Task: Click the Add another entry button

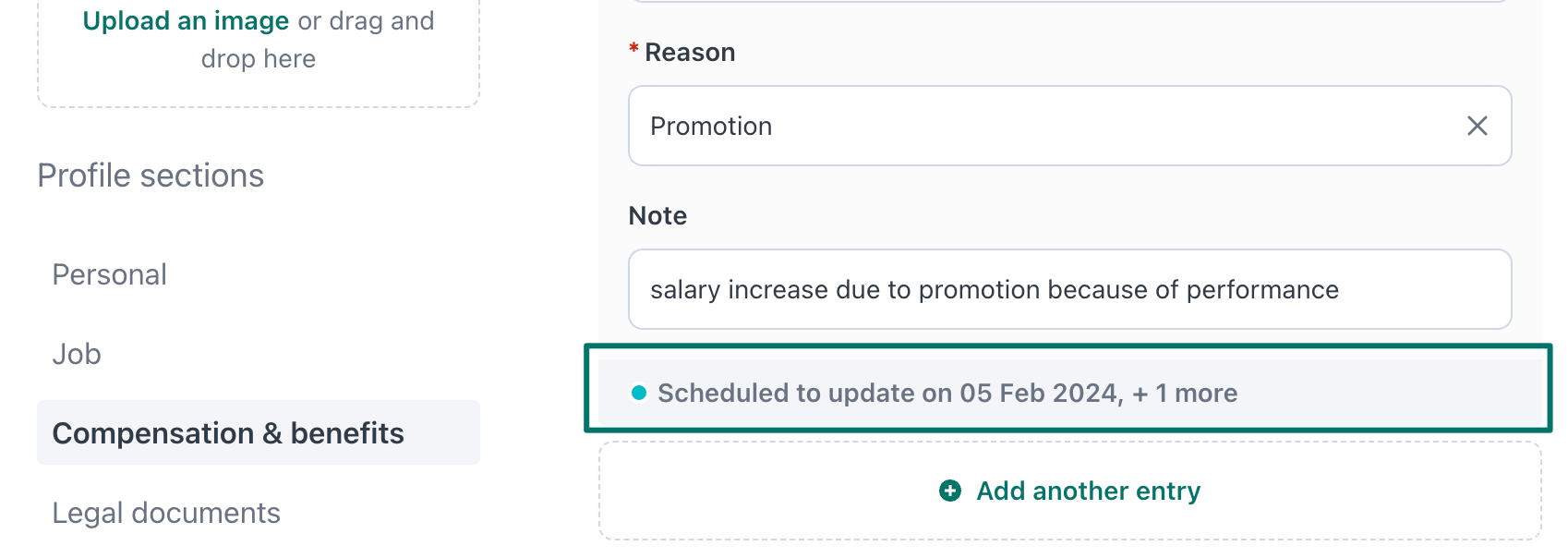Action: click(x=1069, y=491)
